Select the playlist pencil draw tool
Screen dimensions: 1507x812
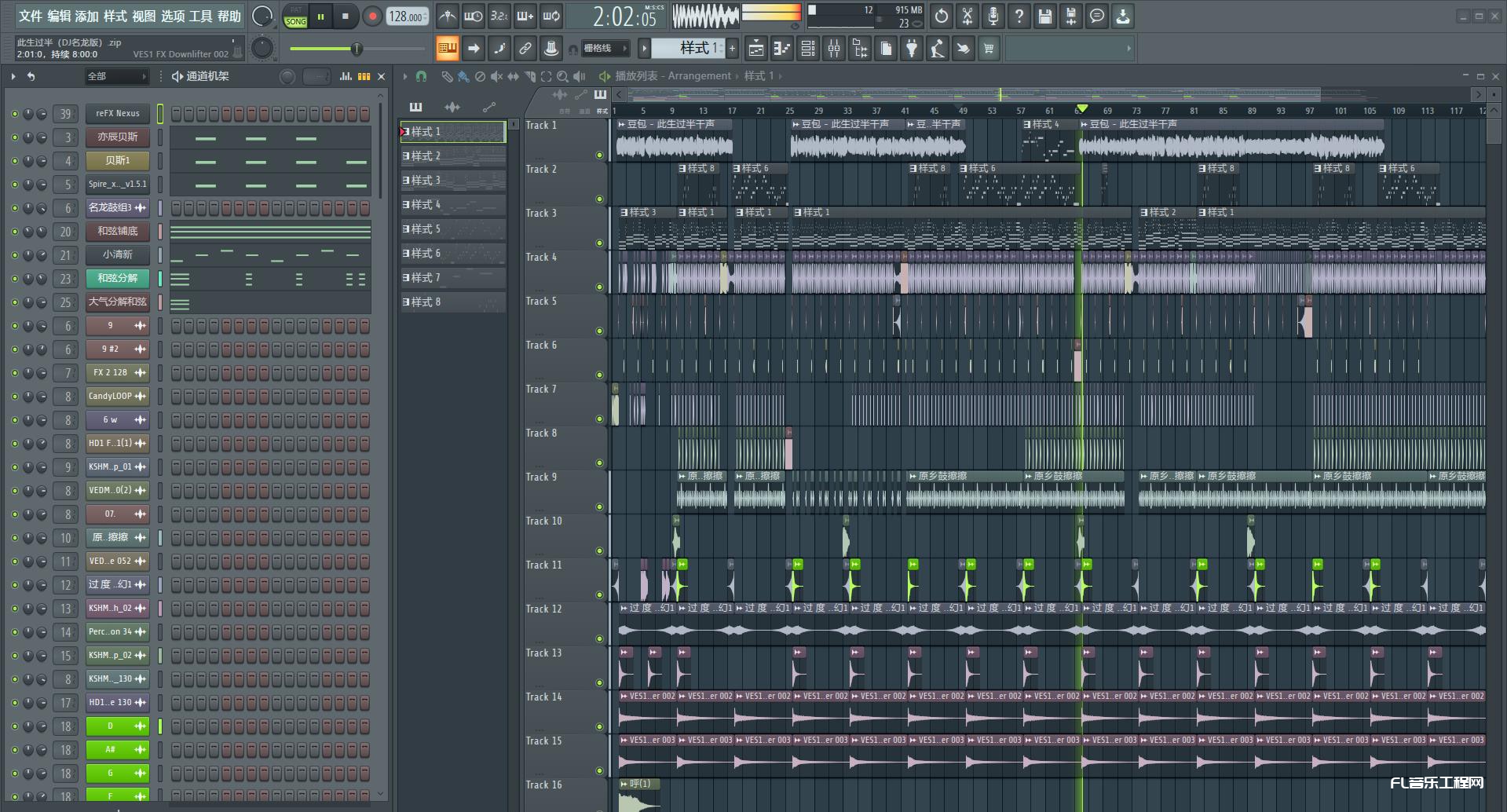coord(447,76)
